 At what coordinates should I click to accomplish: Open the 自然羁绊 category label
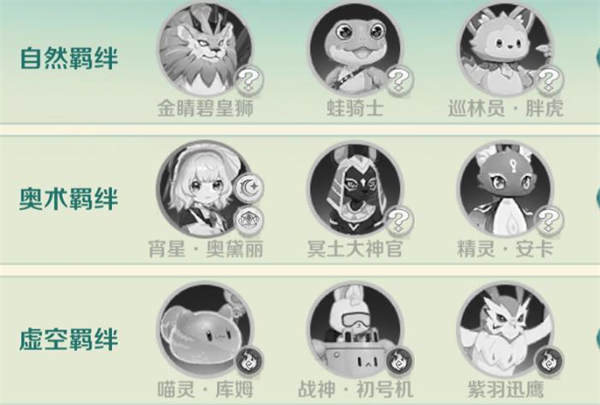(69, 58)
